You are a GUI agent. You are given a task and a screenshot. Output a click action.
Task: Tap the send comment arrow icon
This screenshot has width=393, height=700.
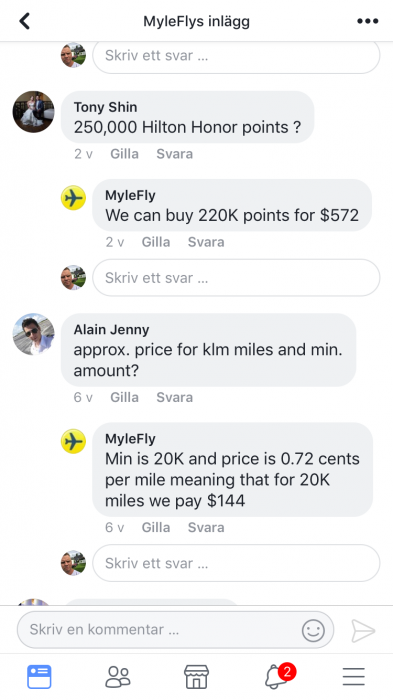(363, 630)
